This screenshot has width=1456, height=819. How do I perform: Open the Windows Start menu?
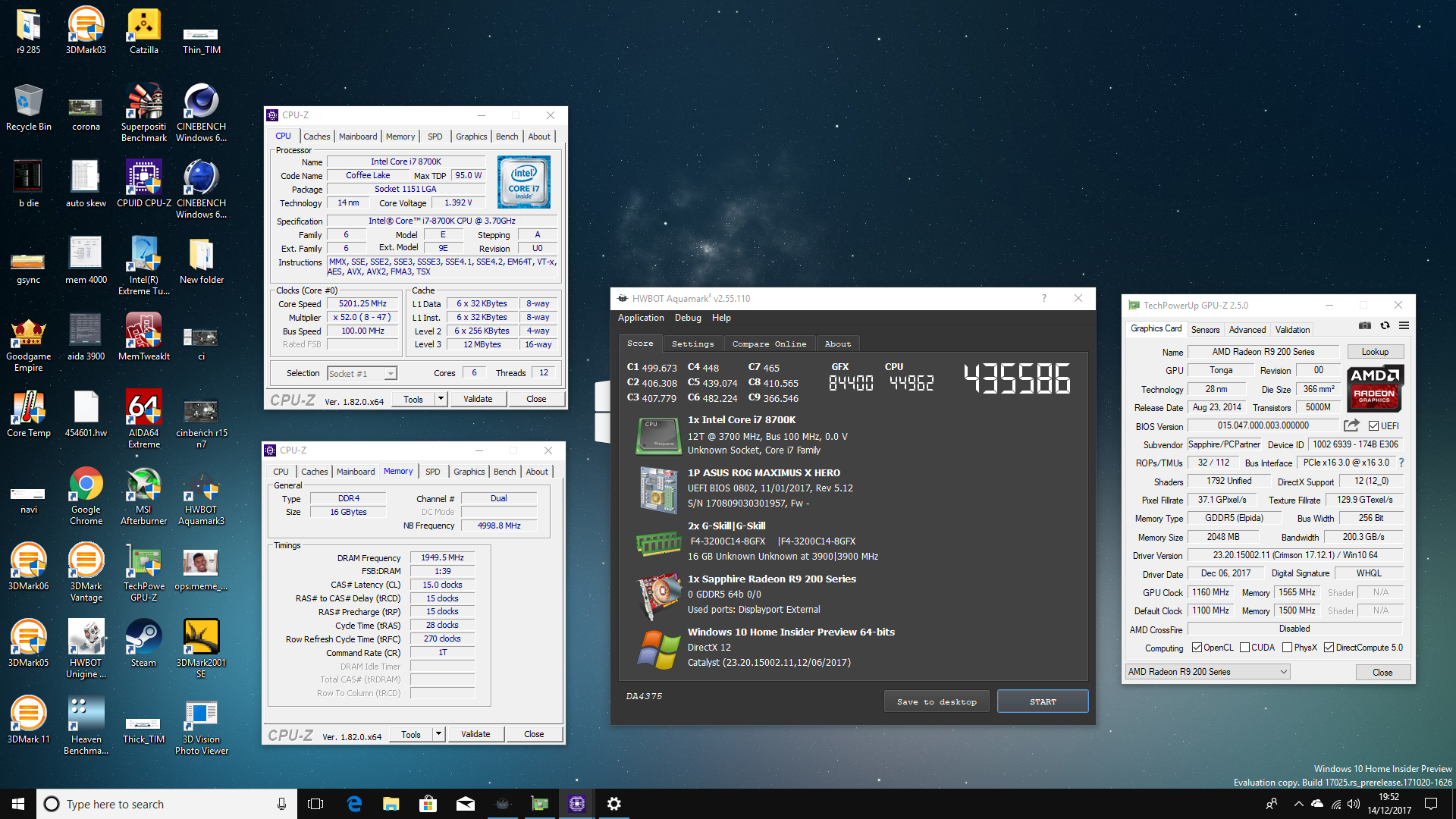18,804
